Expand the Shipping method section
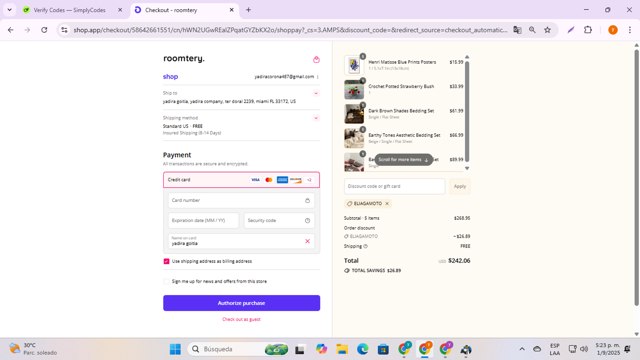 [x=316, y=118]
